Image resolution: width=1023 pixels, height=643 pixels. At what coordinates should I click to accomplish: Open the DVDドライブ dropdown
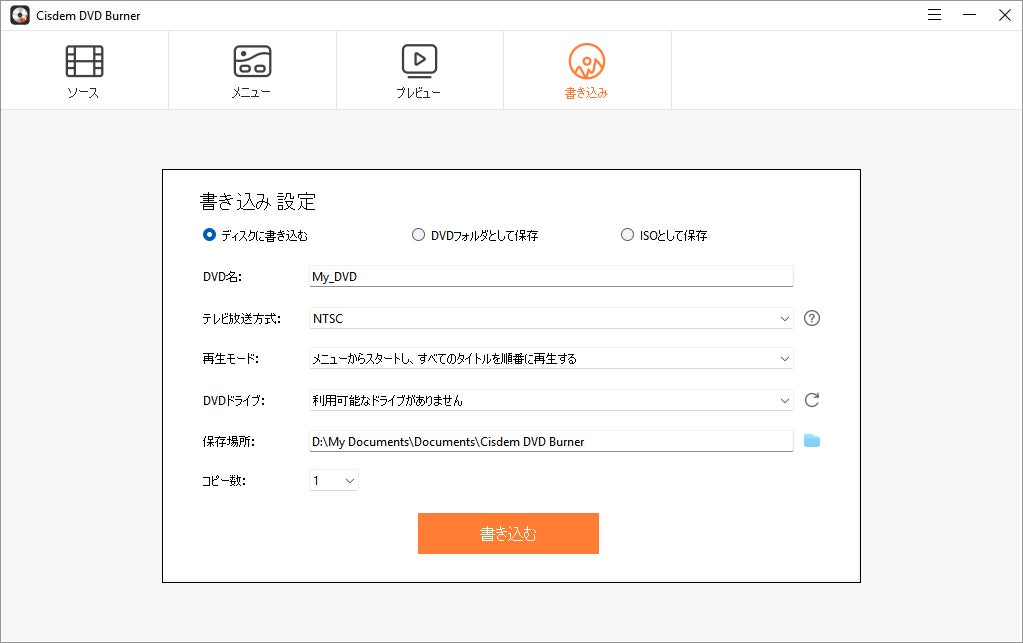click(x=551, y=400)
